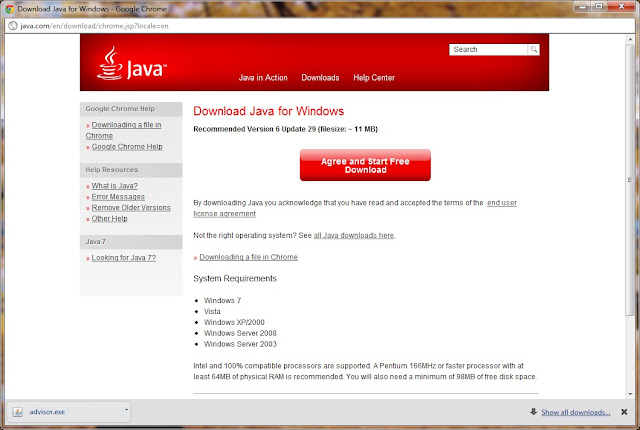Maximize the Chrome window
The height and width of the screenshot is (430, 640).
pyautogui.click(x=599, y=6)
